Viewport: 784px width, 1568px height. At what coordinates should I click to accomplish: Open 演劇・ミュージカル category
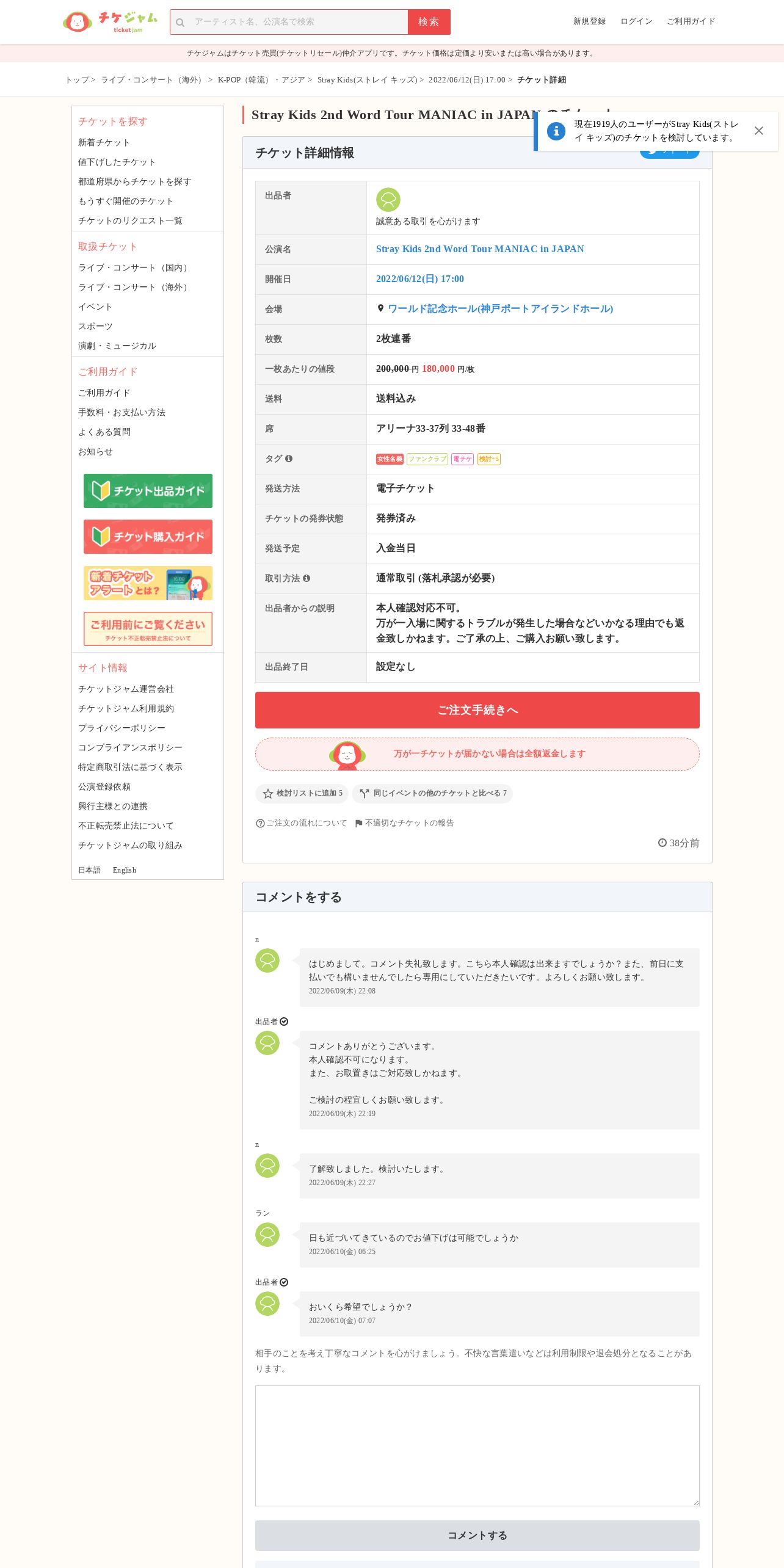(117, 346)
